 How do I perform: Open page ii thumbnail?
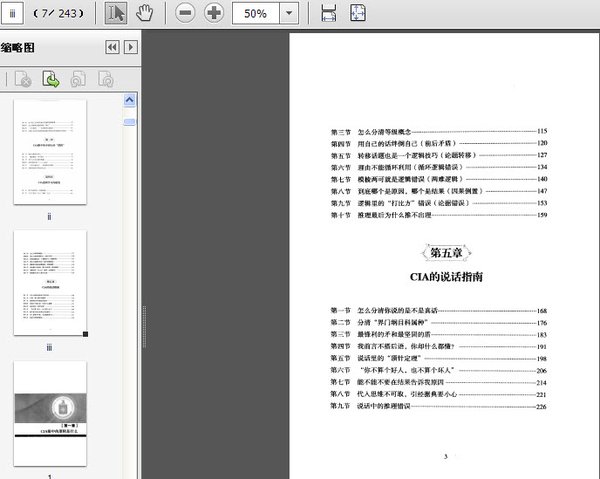50,152
